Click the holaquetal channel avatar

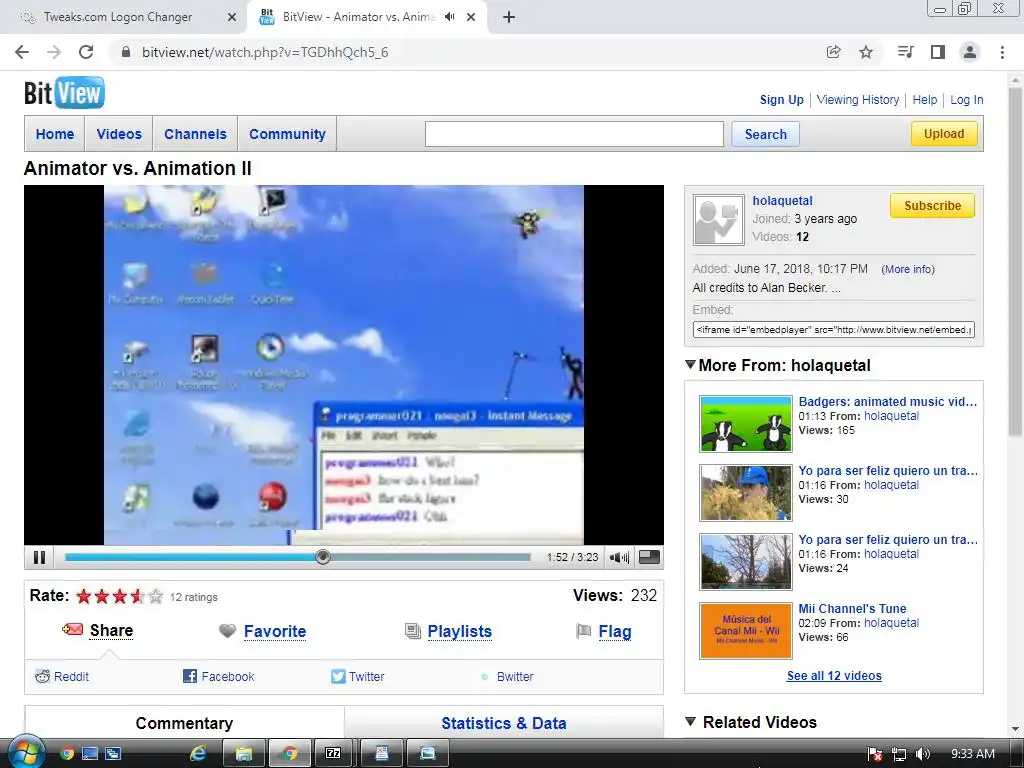[x=718, y=219]
